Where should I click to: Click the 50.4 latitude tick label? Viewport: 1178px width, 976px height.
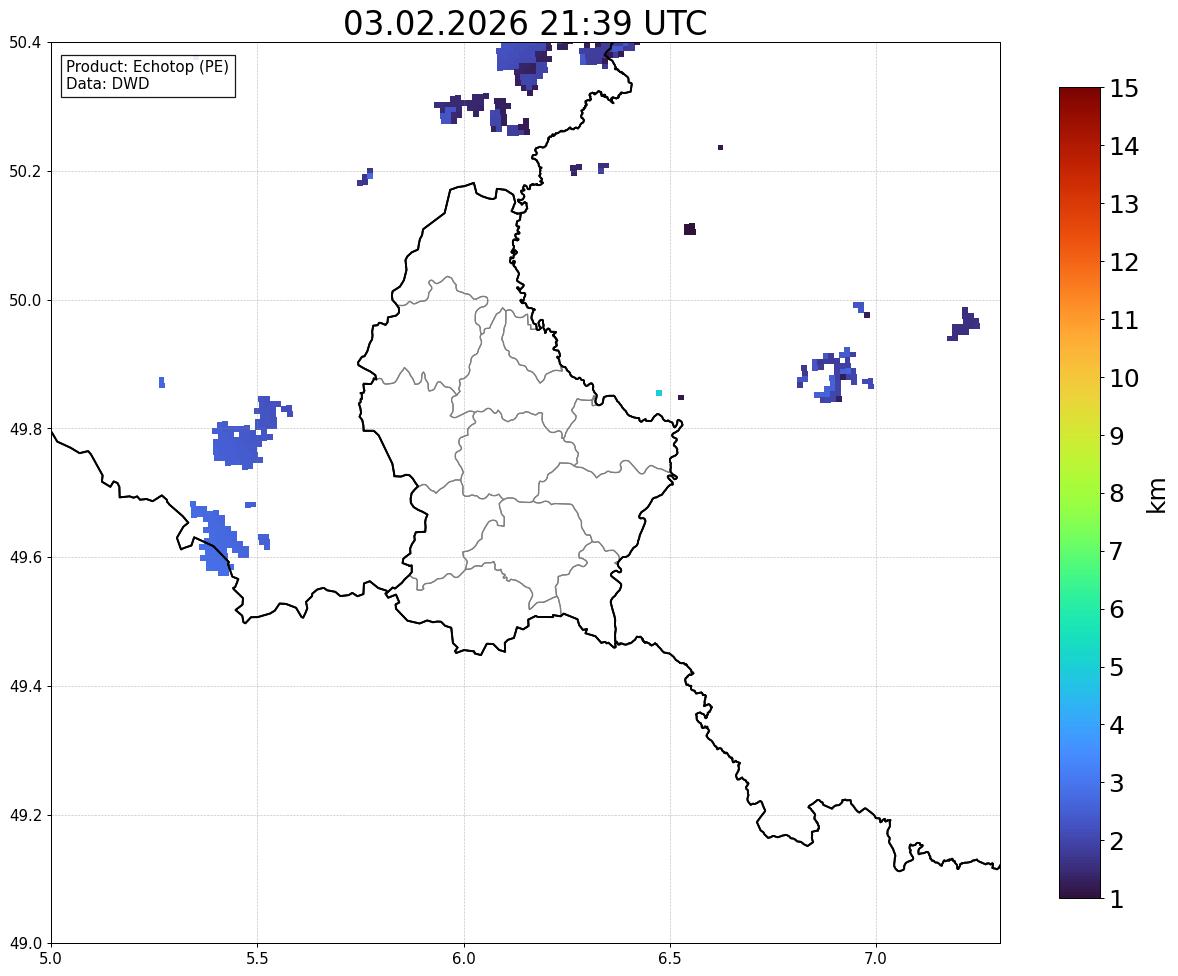(25, 43)
